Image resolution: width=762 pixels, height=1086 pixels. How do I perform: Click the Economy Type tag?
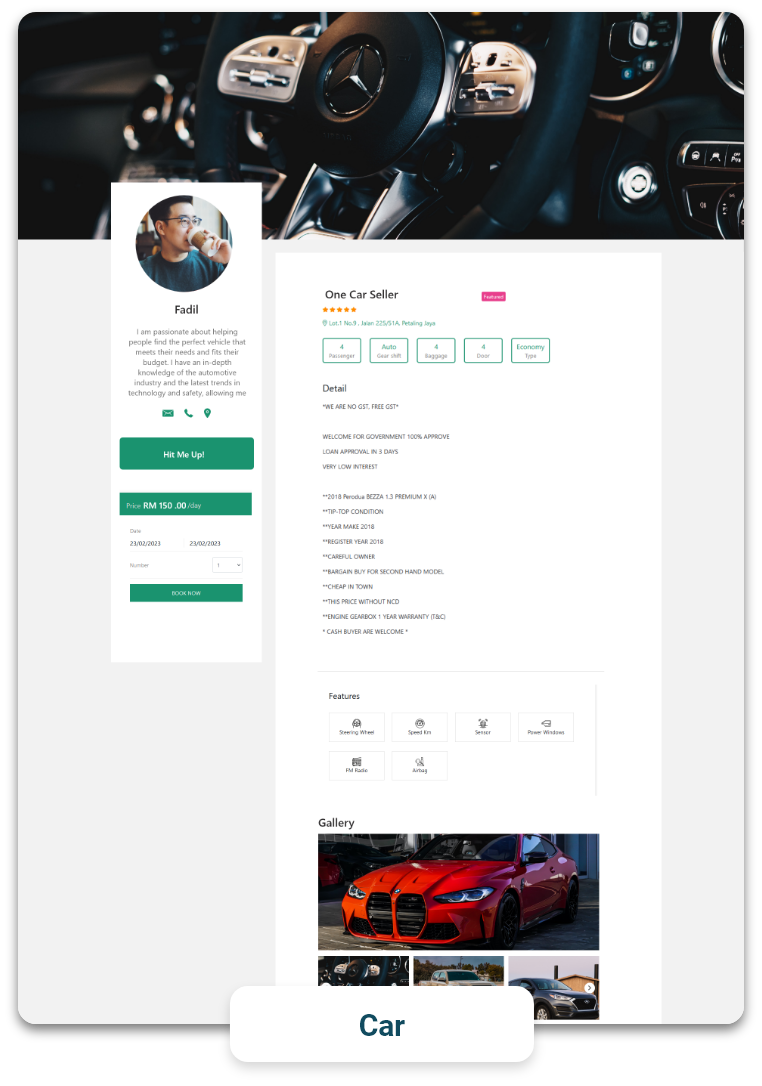tap(531, 350)
